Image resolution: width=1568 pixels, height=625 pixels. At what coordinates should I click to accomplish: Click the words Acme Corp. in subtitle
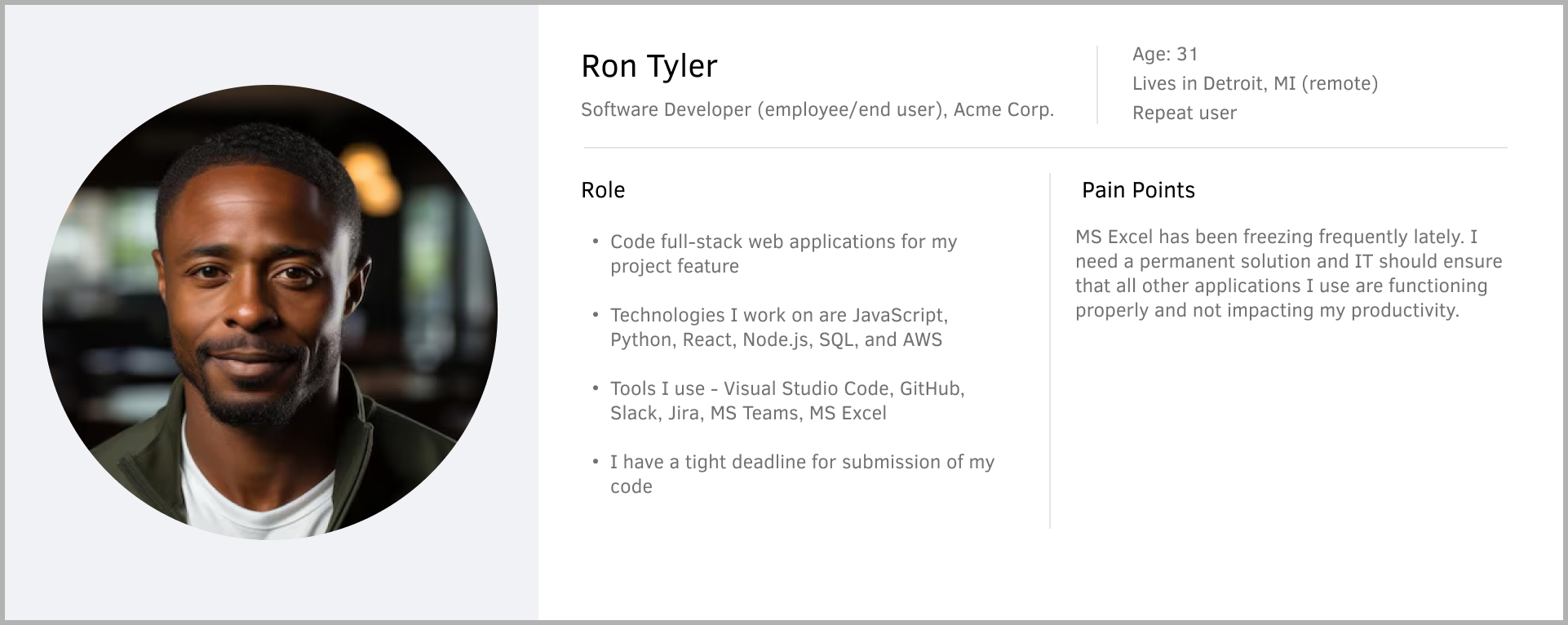click(x=1003, y=109)
